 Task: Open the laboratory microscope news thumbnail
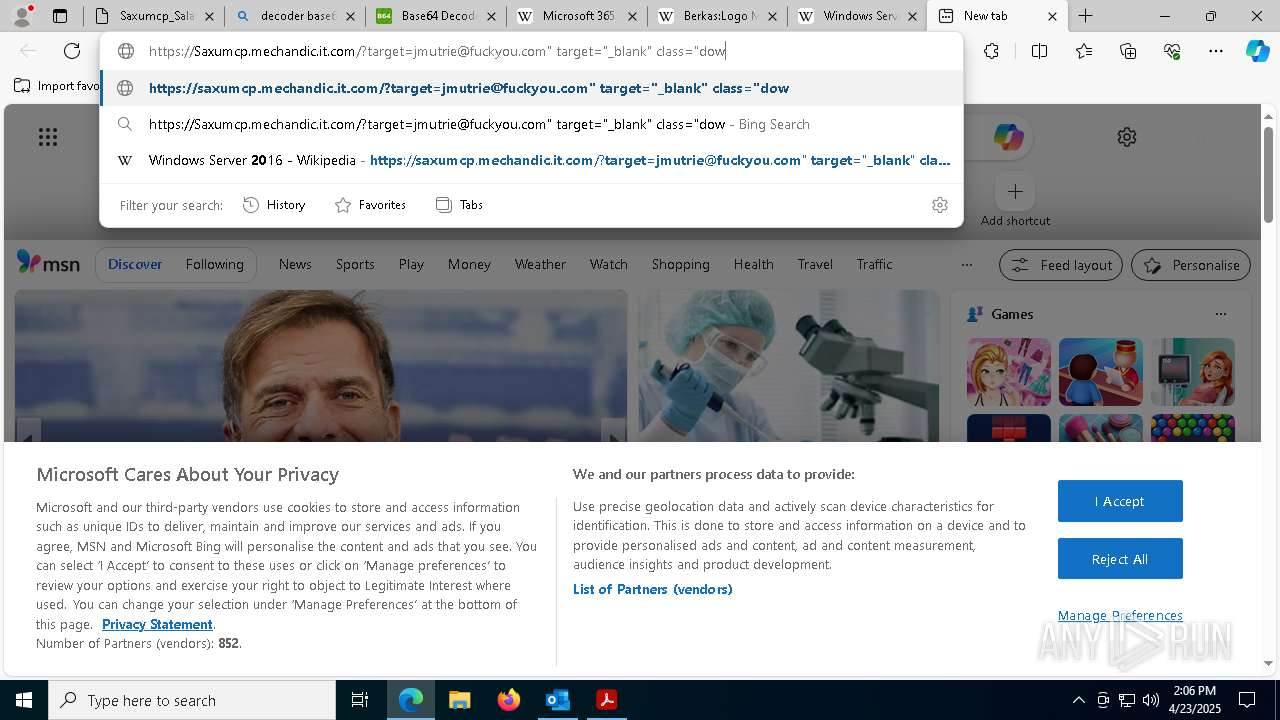(789, 365)
